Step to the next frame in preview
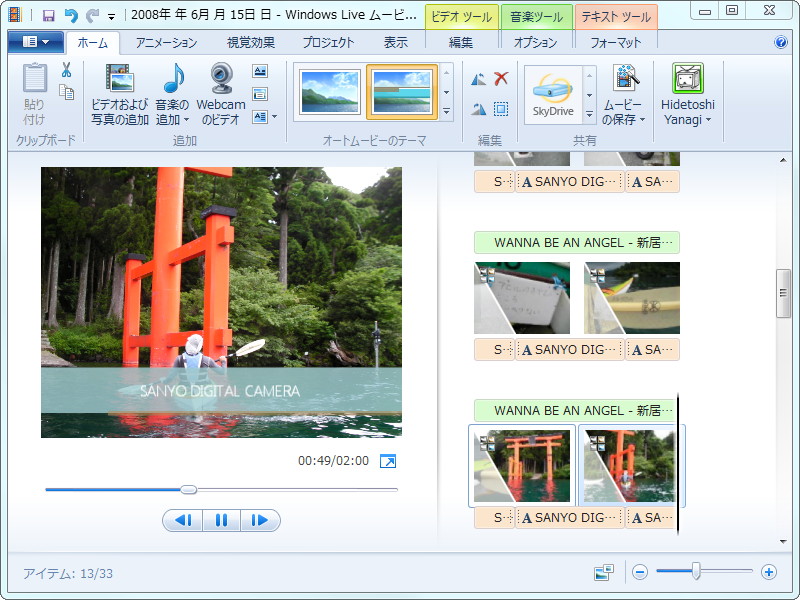 coord(260,521)
